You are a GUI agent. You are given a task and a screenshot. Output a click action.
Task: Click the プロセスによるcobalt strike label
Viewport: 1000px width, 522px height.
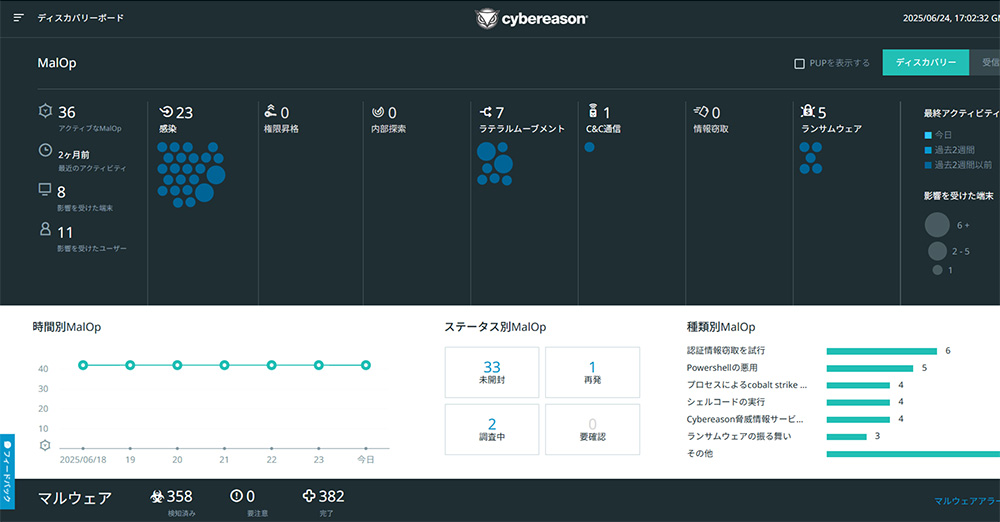point(746,385)
